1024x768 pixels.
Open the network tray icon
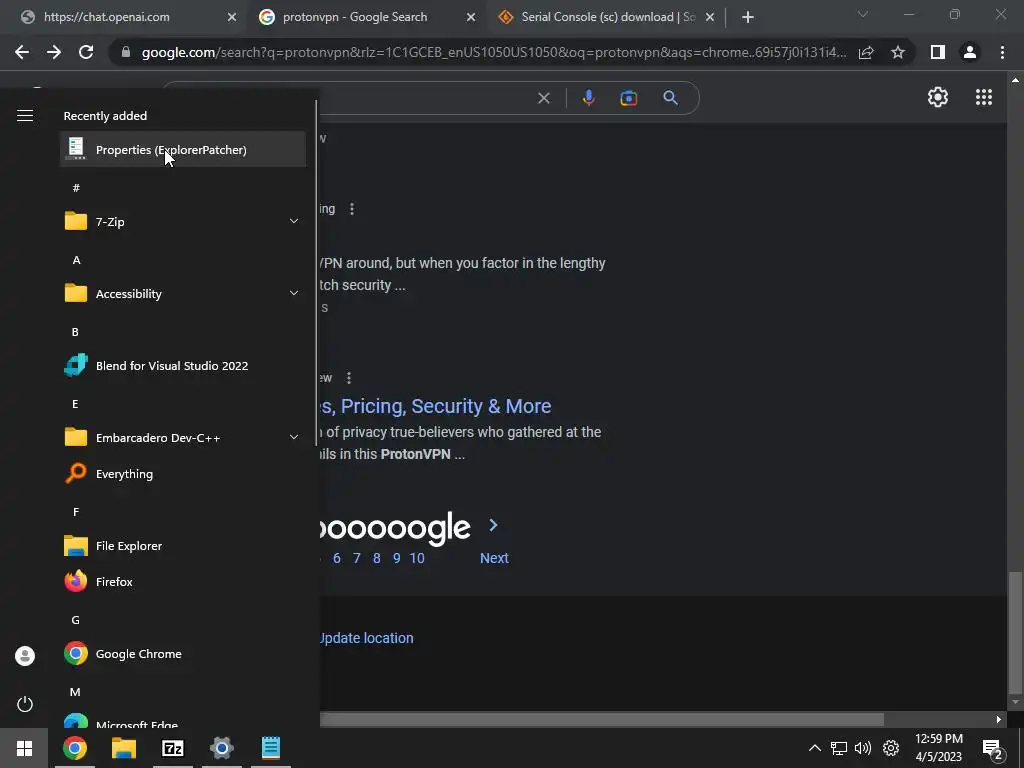click(x=839, y=748)
